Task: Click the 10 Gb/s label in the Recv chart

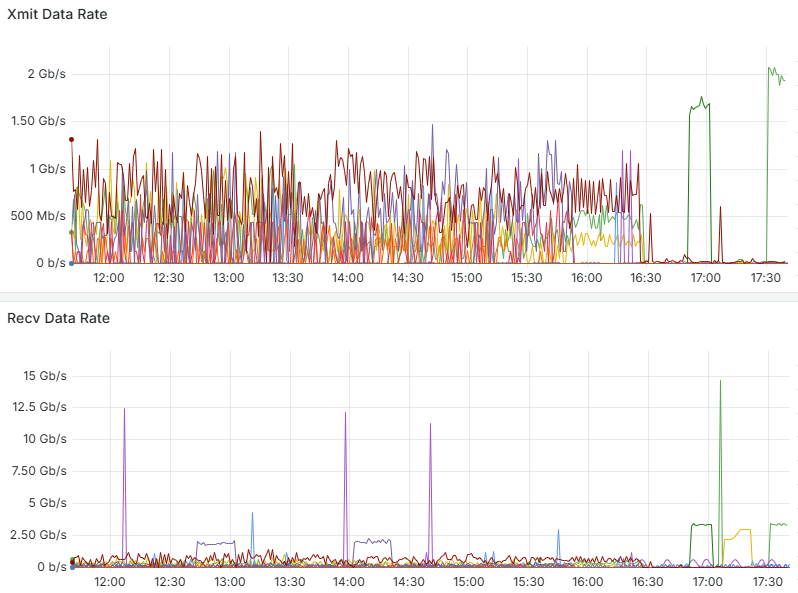Action: tap(45, 439)
